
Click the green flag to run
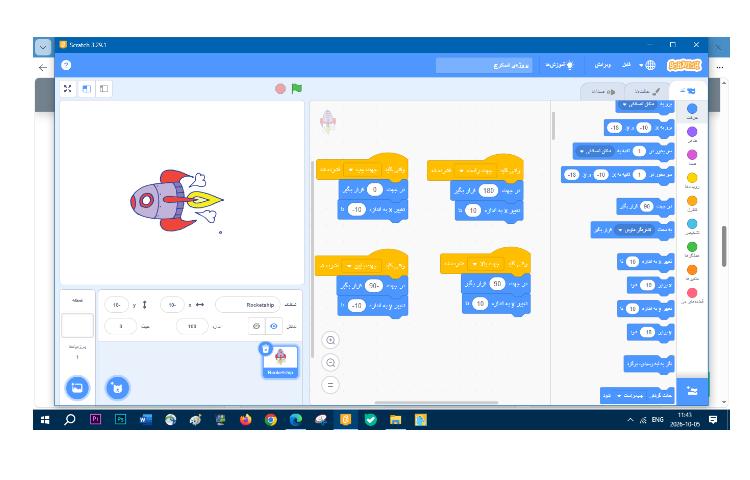tap(297, 88)
